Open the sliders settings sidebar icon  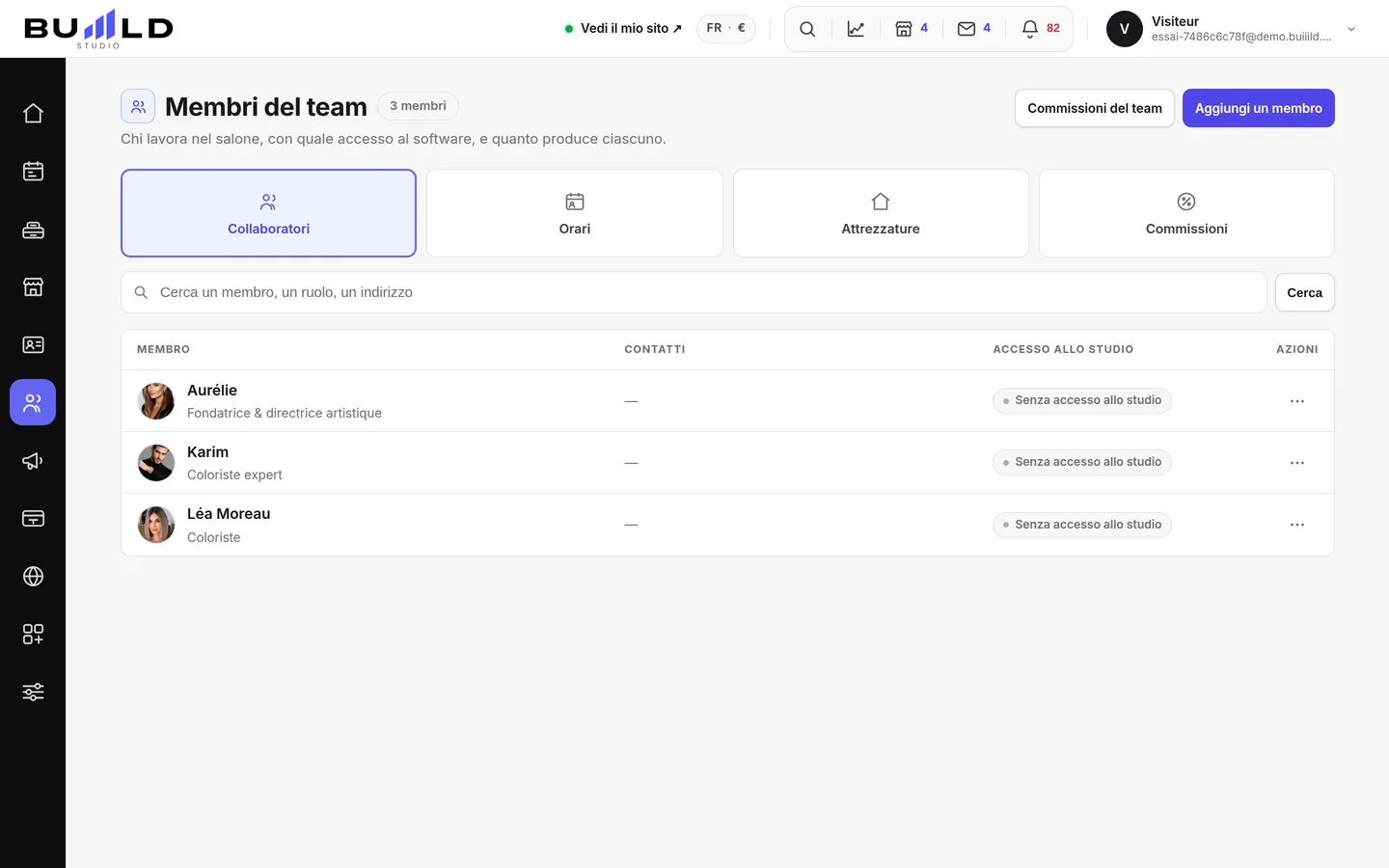(x=33, y=692)
